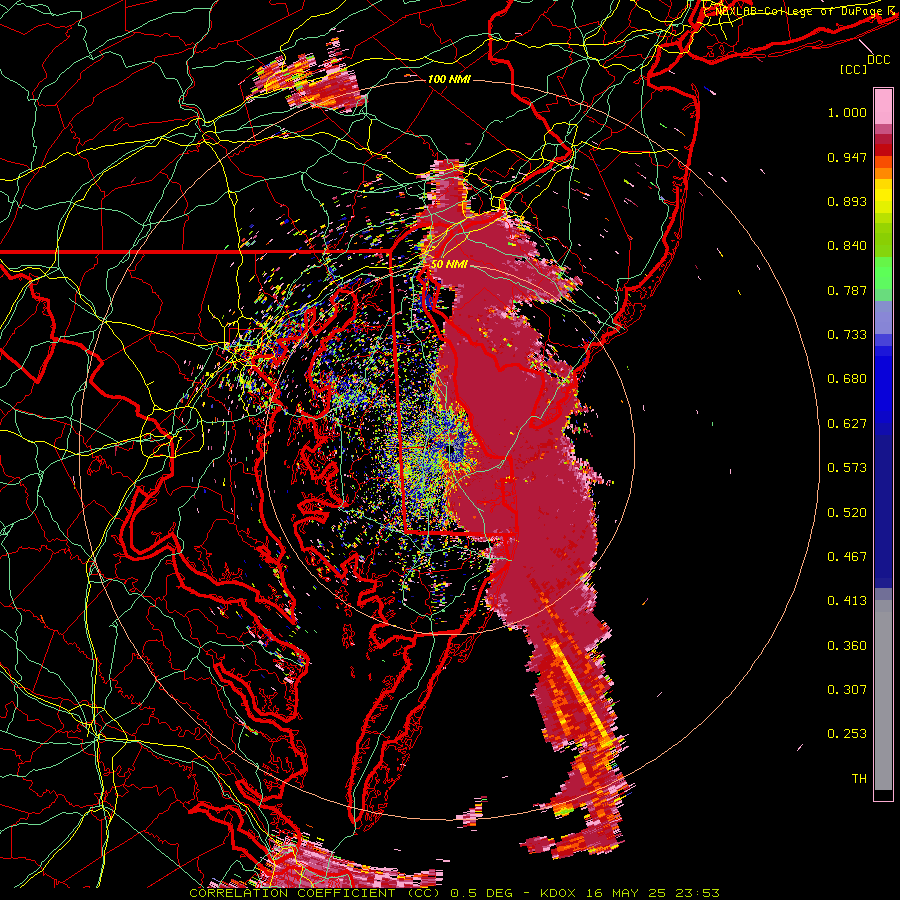Select the 0.307 scale value
Viewport: 900px width, 900px height.
pos(847,690)
